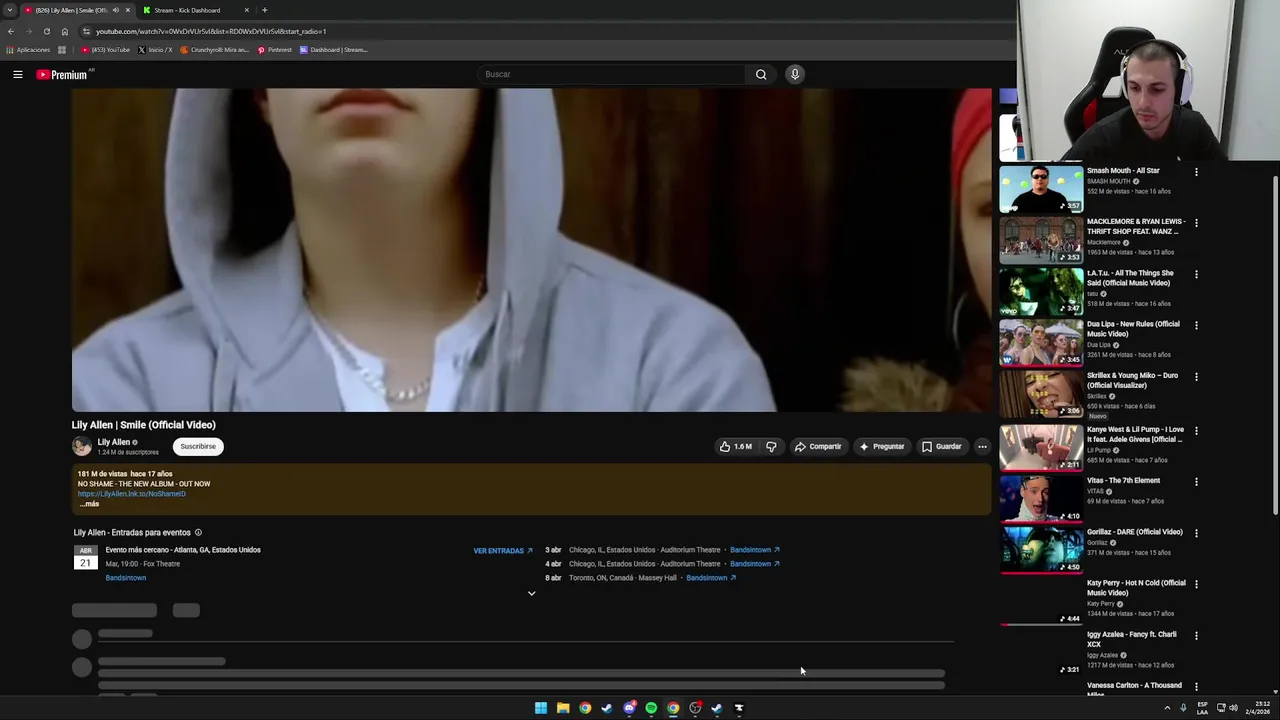Mute the Lily Allen tab audio icon
The height and width of the screenshot is (720, 1280).
tap(115, 10)
